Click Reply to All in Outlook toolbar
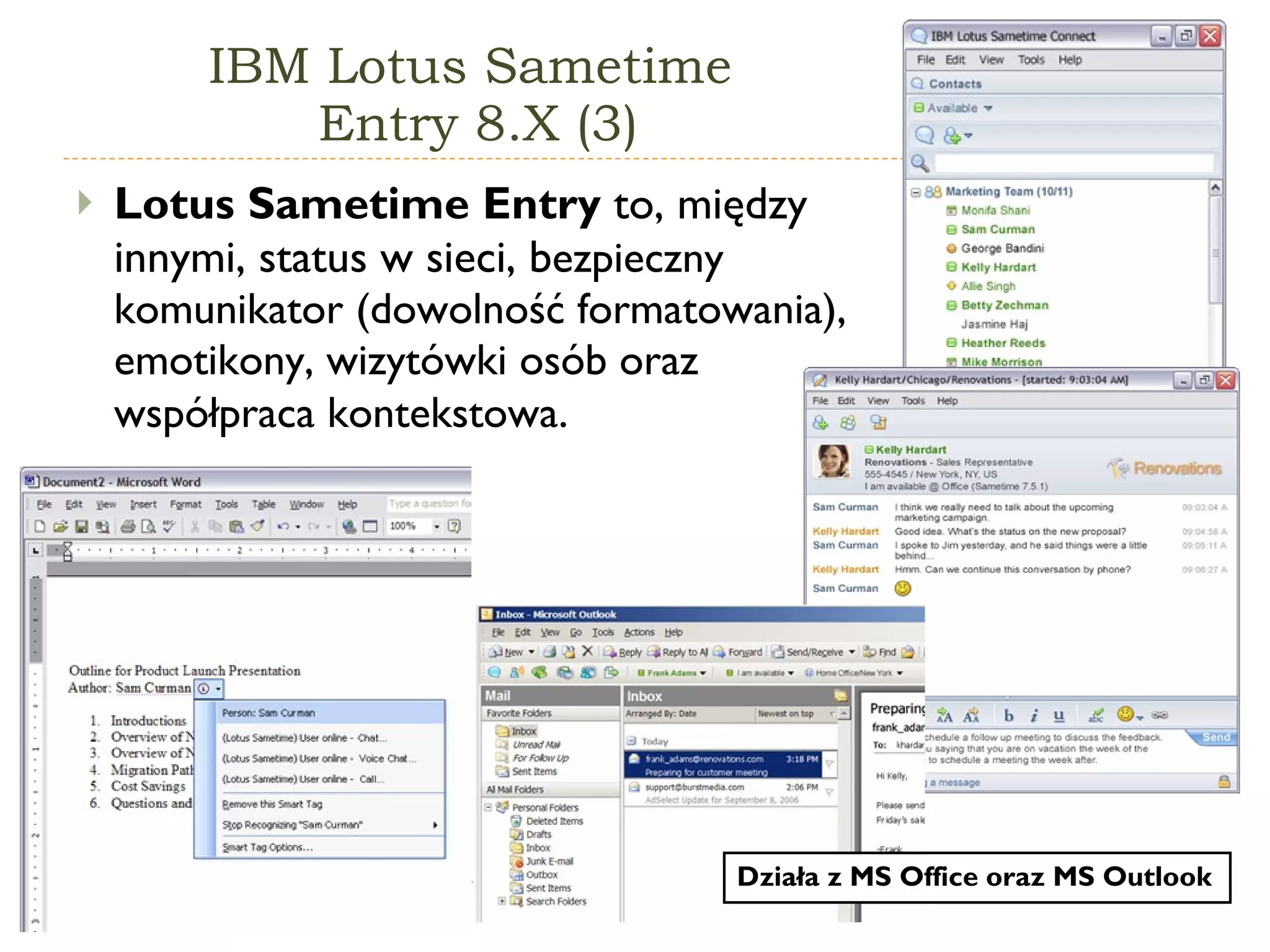The image size is (1270, 952). click(x=677, y=652)
